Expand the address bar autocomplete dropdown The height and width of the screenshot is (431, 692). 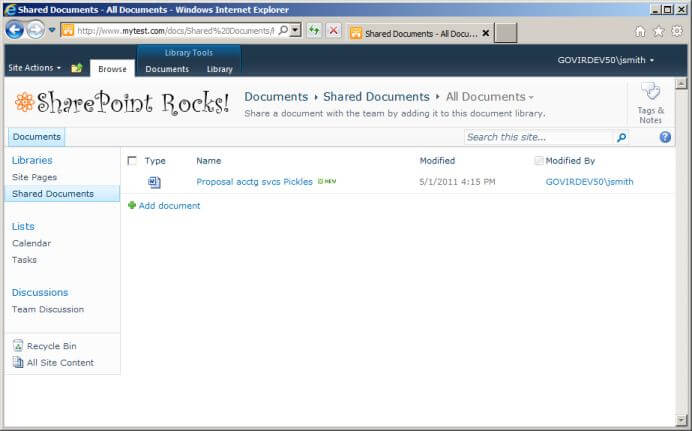tap(296, 30)
